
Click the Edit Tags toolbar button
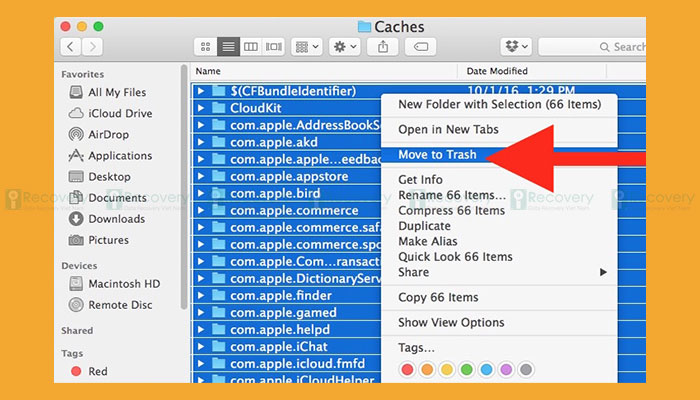(x=421, y=47)
